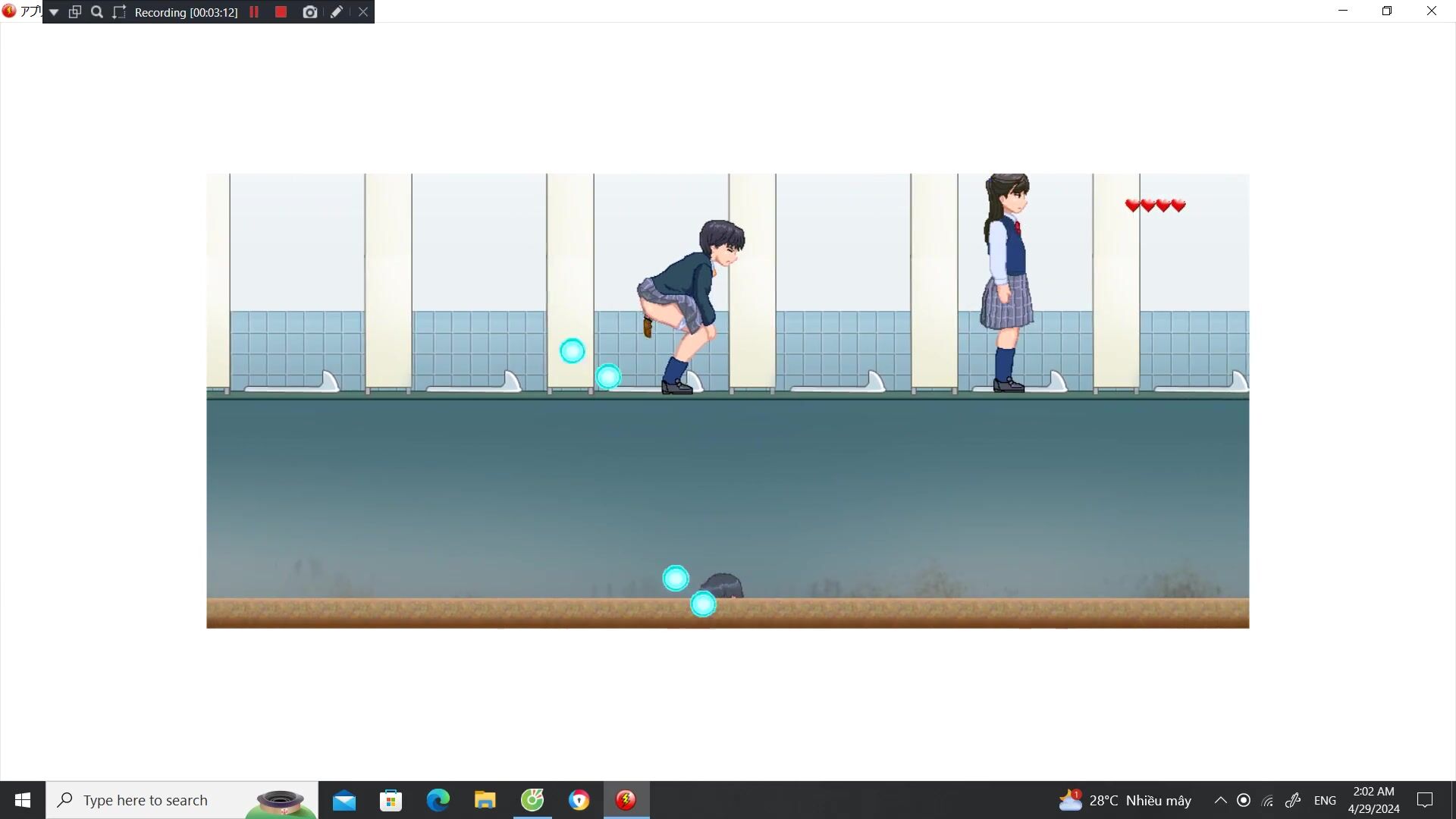Stop the recording with red square
The image size is (1456, 819).
(x=281, y=12)
